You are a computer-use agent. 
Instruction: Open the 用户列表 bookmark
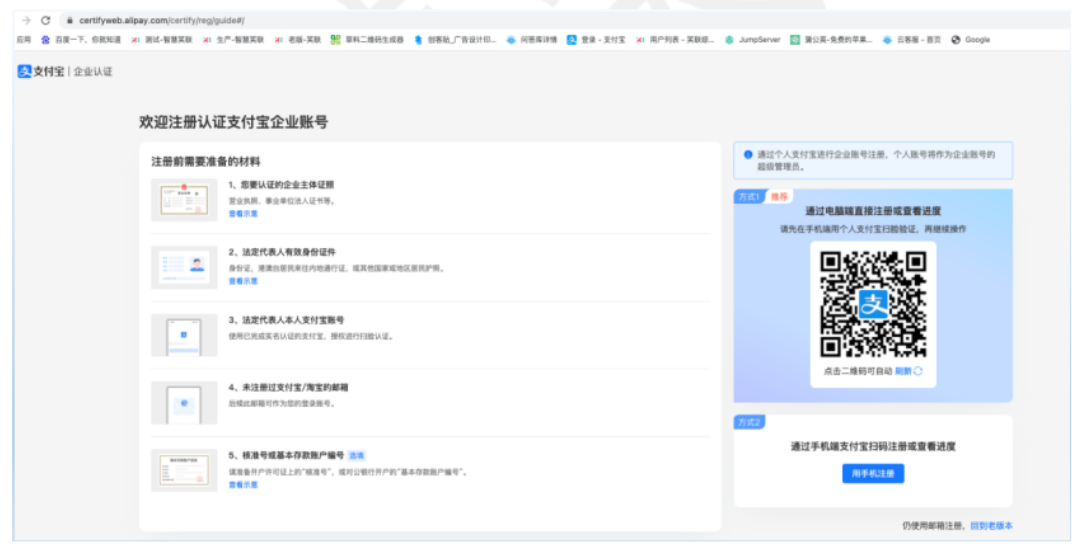coord(675,40)
